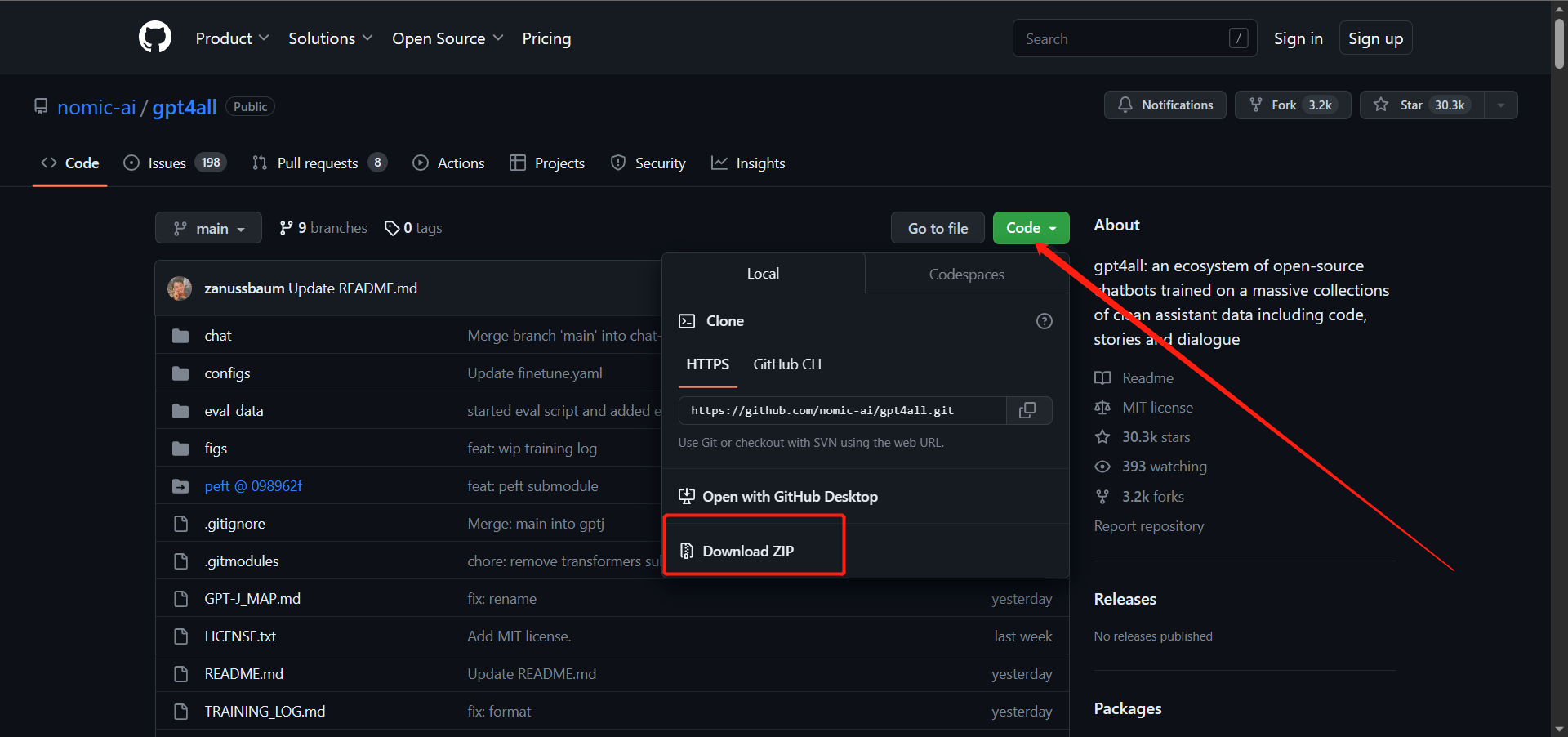Click the Pricing link

(x=546, y=38)
